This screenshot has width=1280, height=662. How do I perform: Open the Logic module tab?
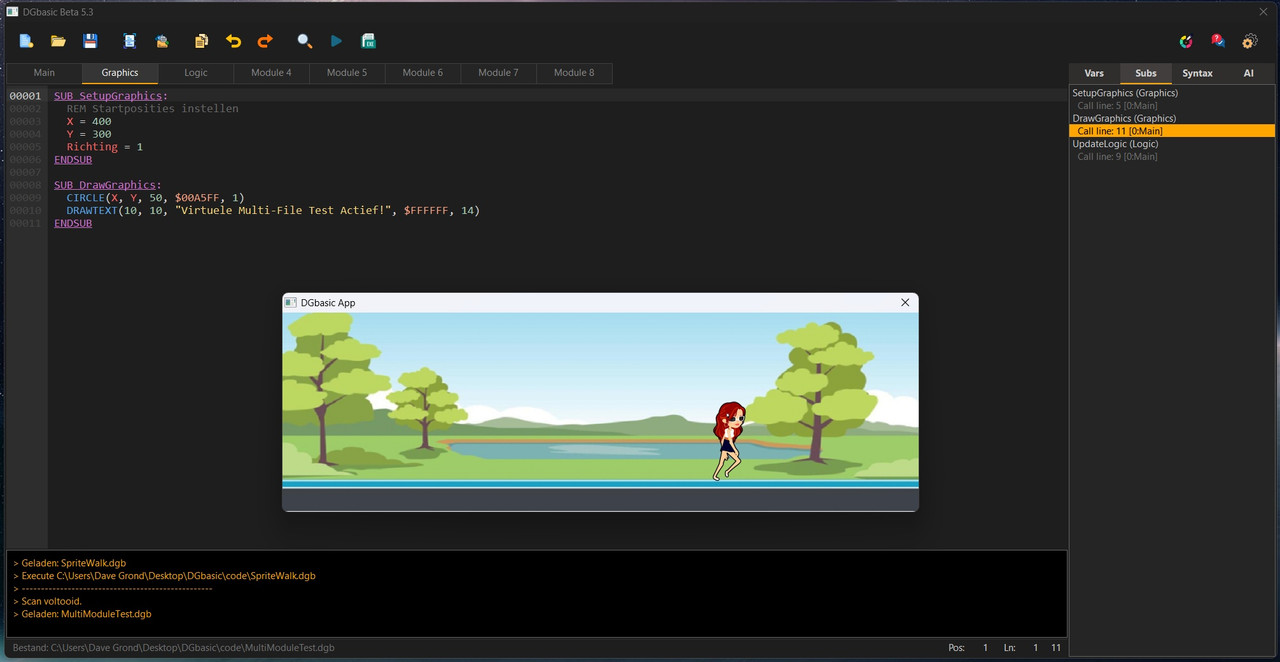196,73
